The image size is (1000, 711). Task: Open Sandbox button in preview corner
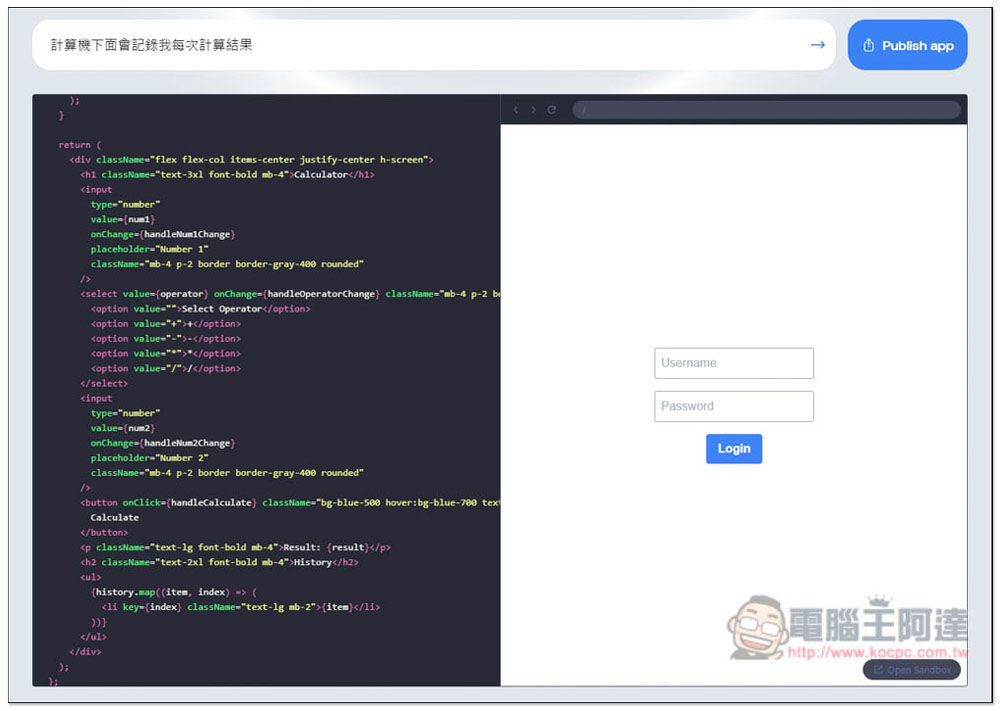point(911,670)
